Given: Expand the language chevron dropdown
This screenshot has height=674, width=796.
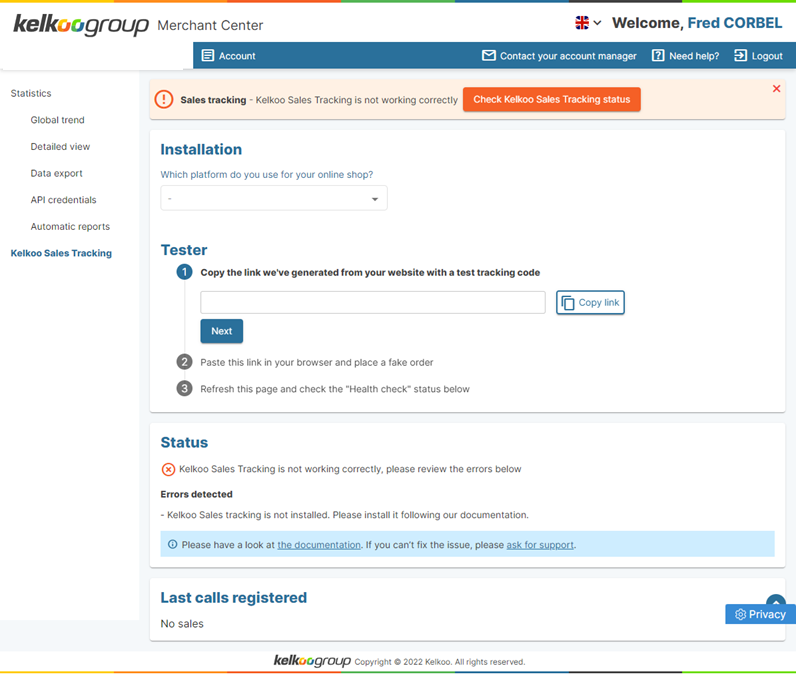Looking at the screenshot, I should tap(598, 23).
